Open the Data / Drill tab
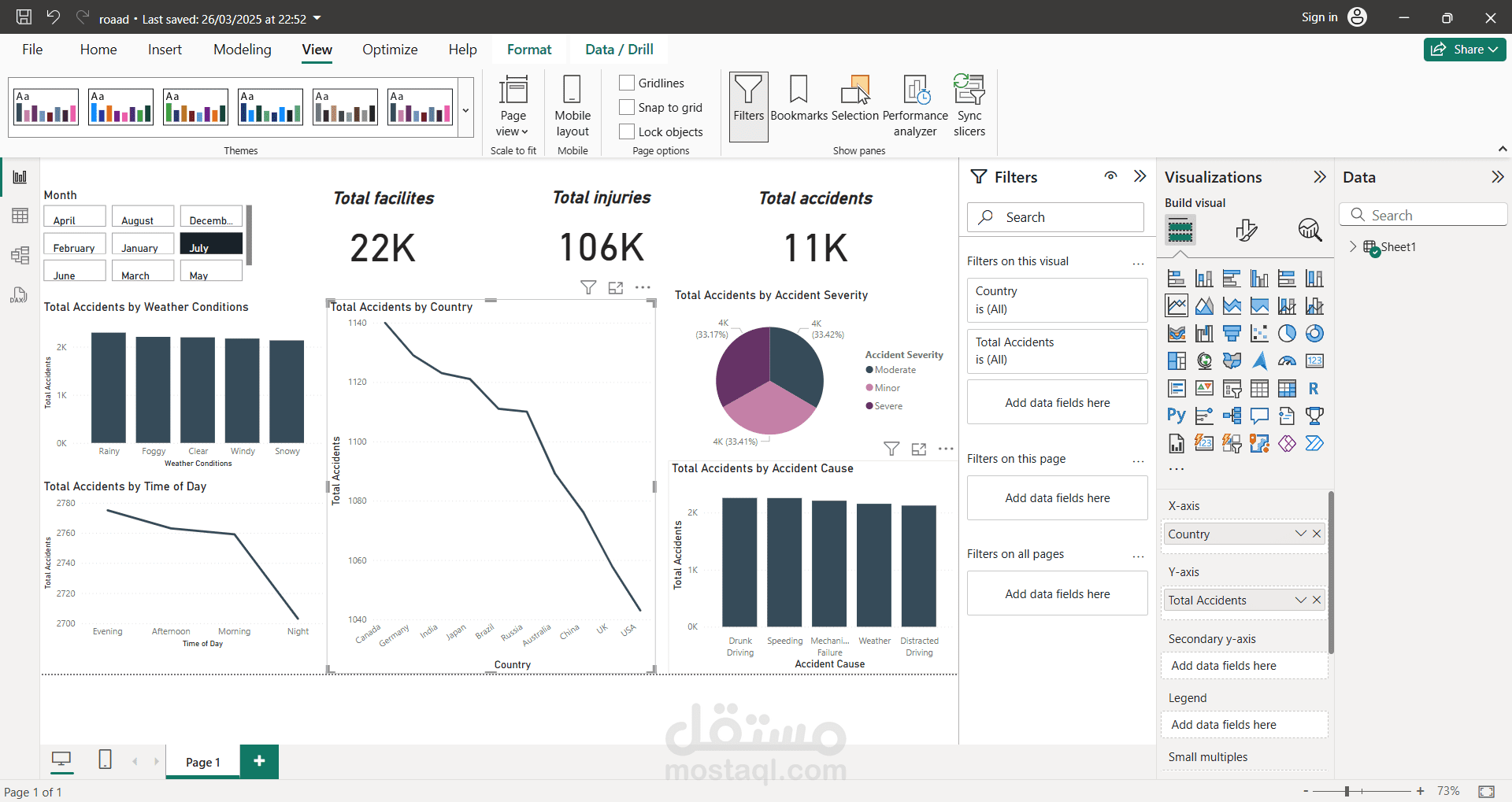Image resolution: width=1512 pixels, height=802 pixels. click(618, 49)
